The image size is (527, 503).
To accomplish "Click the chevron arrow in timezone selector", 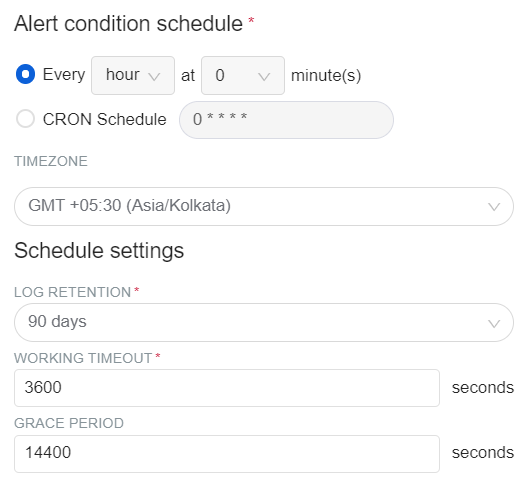I will click(494, 207).
